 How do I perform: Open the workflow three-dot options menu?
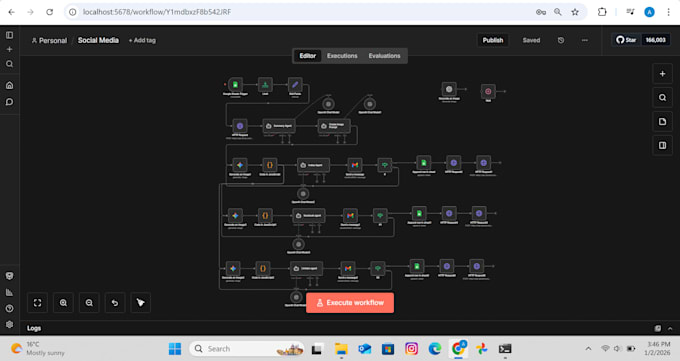click(x=585, y=40)
